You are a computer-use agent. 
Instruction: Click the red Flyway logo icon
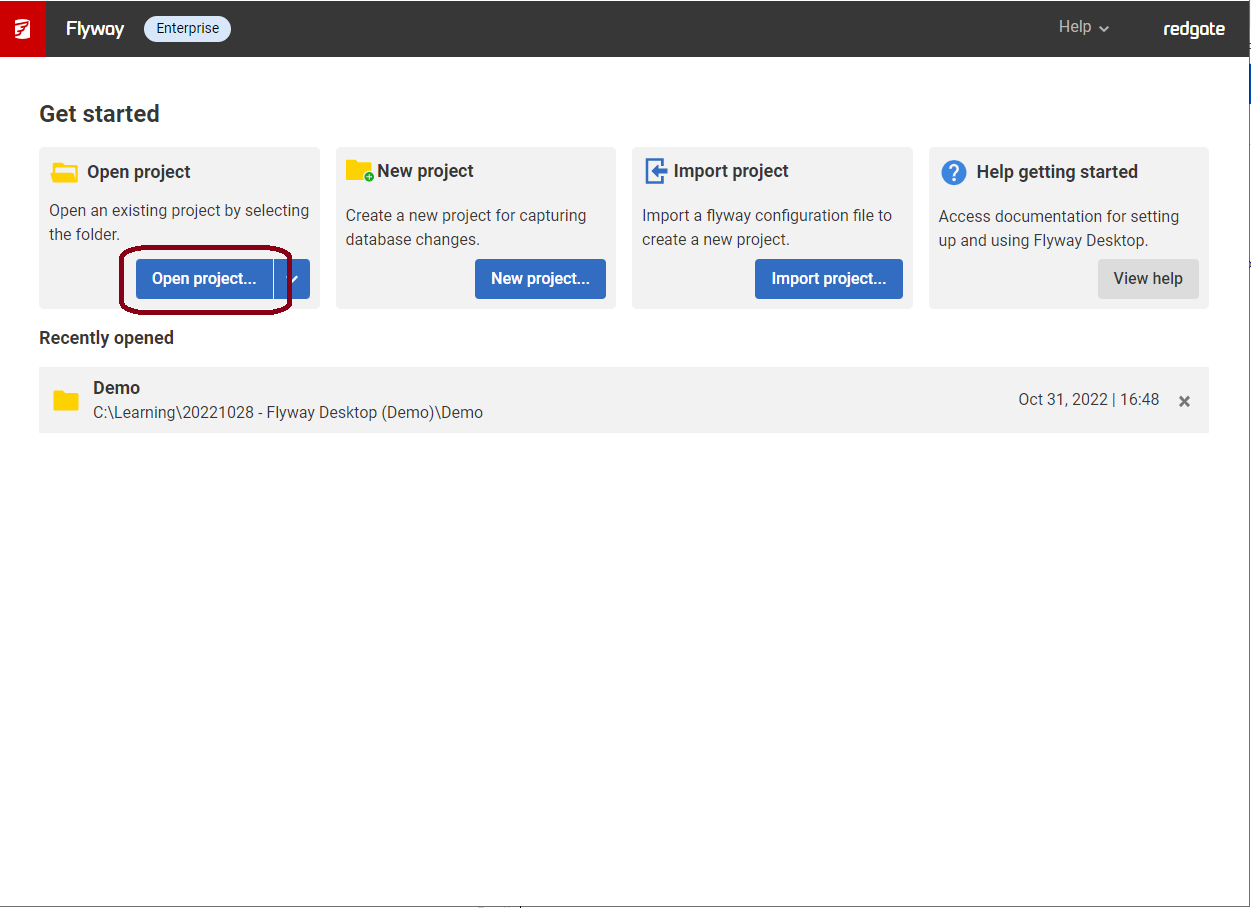[22, 29]
